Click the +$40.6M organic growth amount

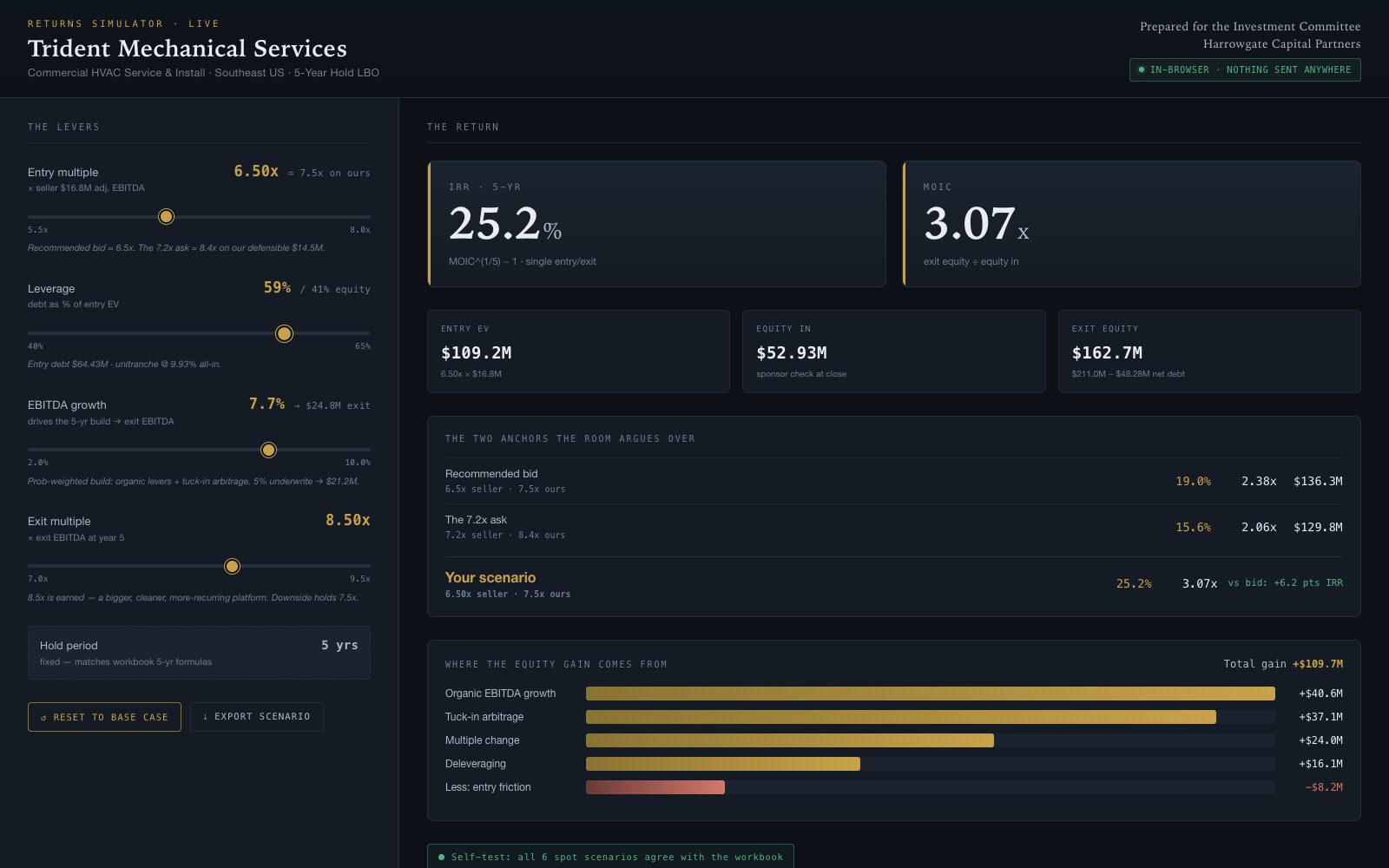tap(1320, 694)
